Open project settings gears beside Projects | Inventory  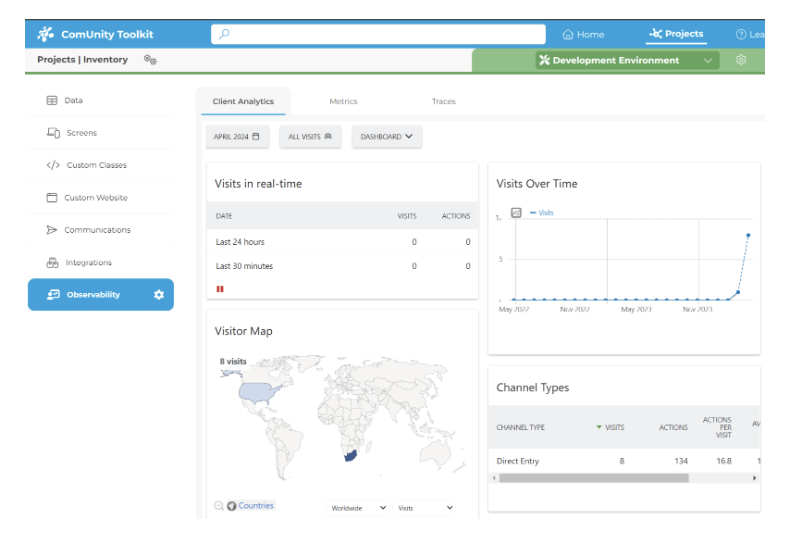pyautogui.click(x=150, y=60)
